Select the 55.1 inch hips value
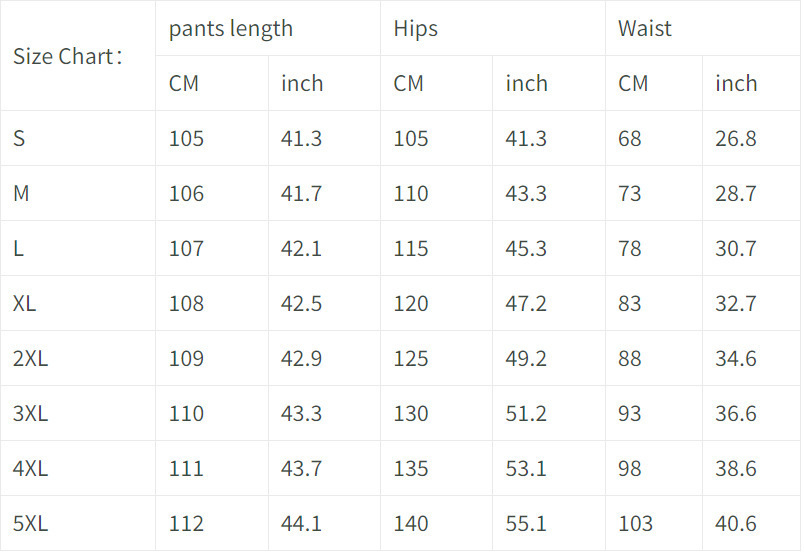804x552 pixels. 526,523
